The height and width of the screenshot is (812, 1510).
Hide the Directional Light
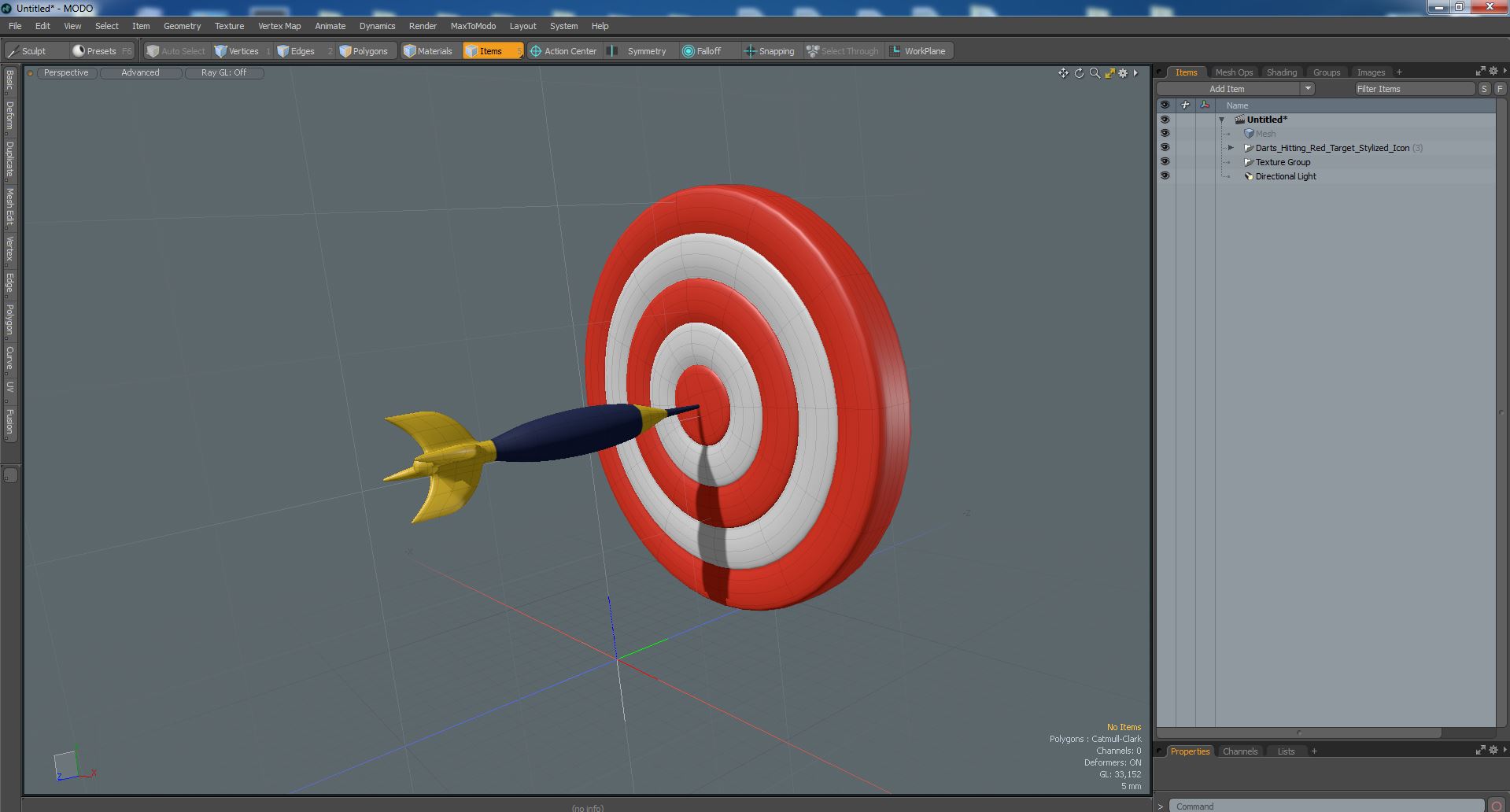pos(1165,176)
